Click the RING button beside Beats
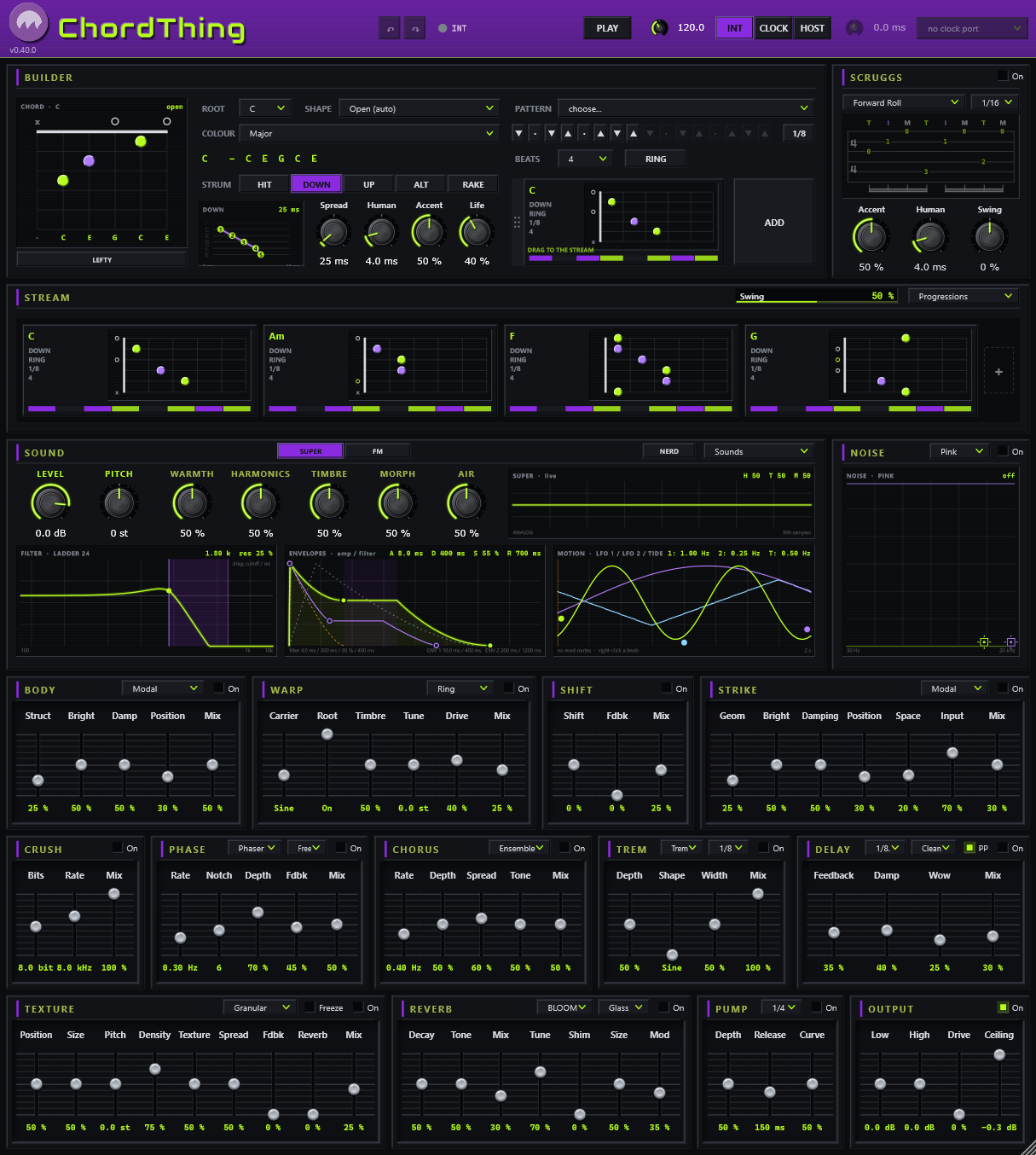The height and width of the screenshot is (1155, 1036). 656,159
